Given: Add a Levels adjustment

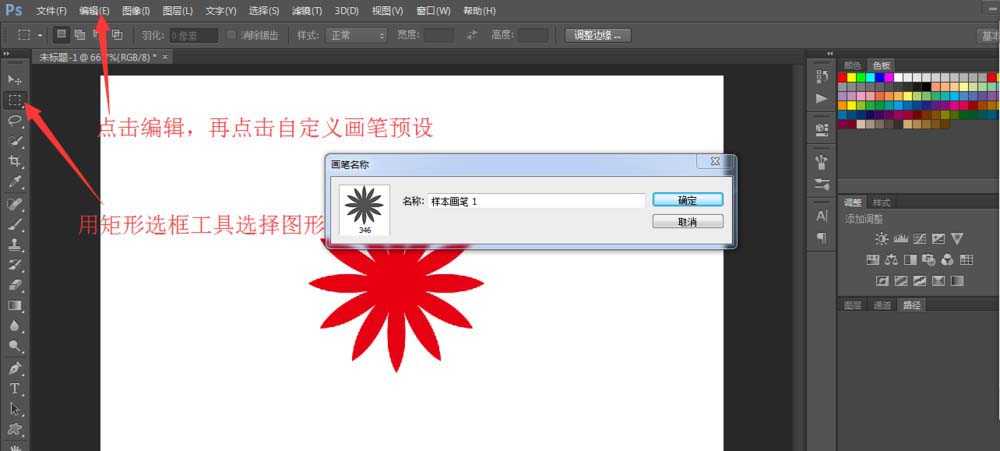Looking at the screenshot, I should click(x=901, y=239).
